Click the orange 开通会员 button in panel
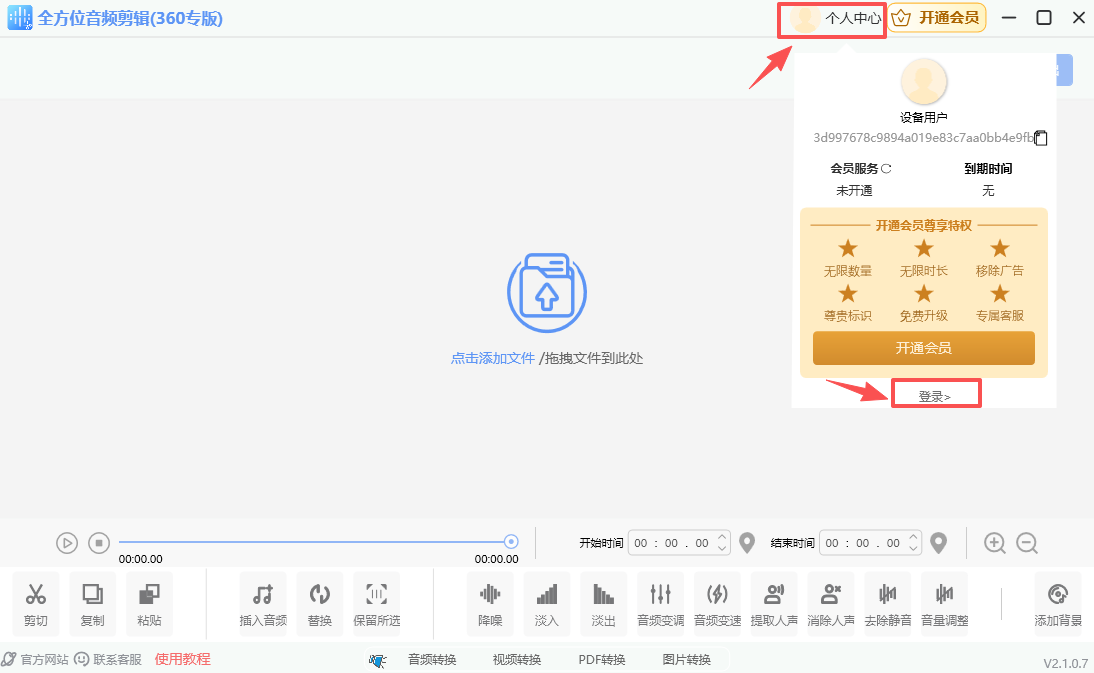 923,348
